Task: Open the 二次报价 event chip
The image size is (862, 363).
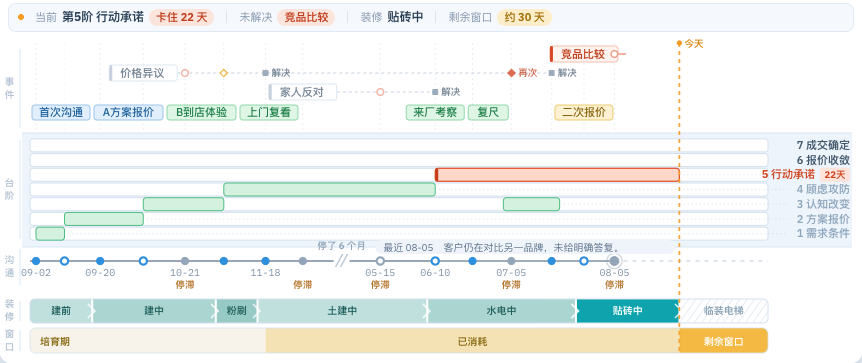Action: (584, 112)
